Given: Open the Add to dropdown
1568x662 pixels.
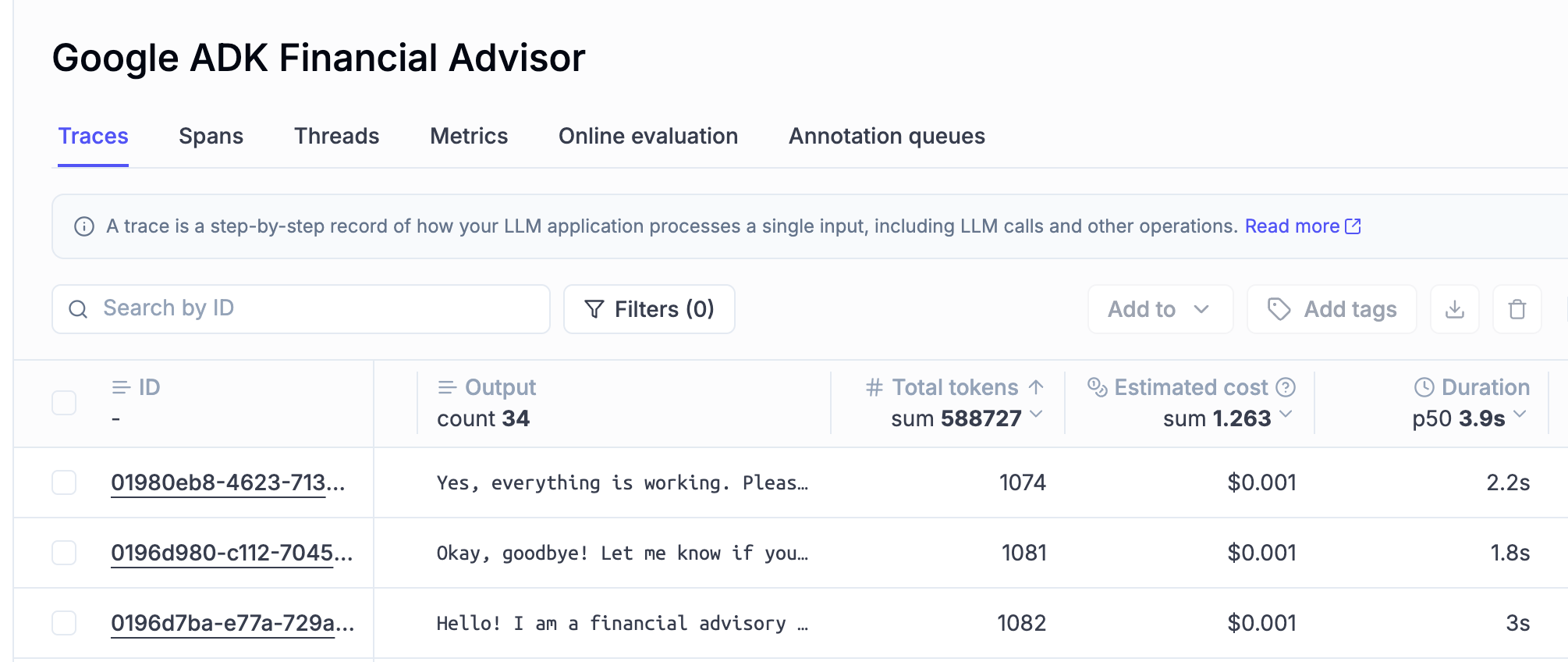Looking at the screenshot, I should [1159, 309].
